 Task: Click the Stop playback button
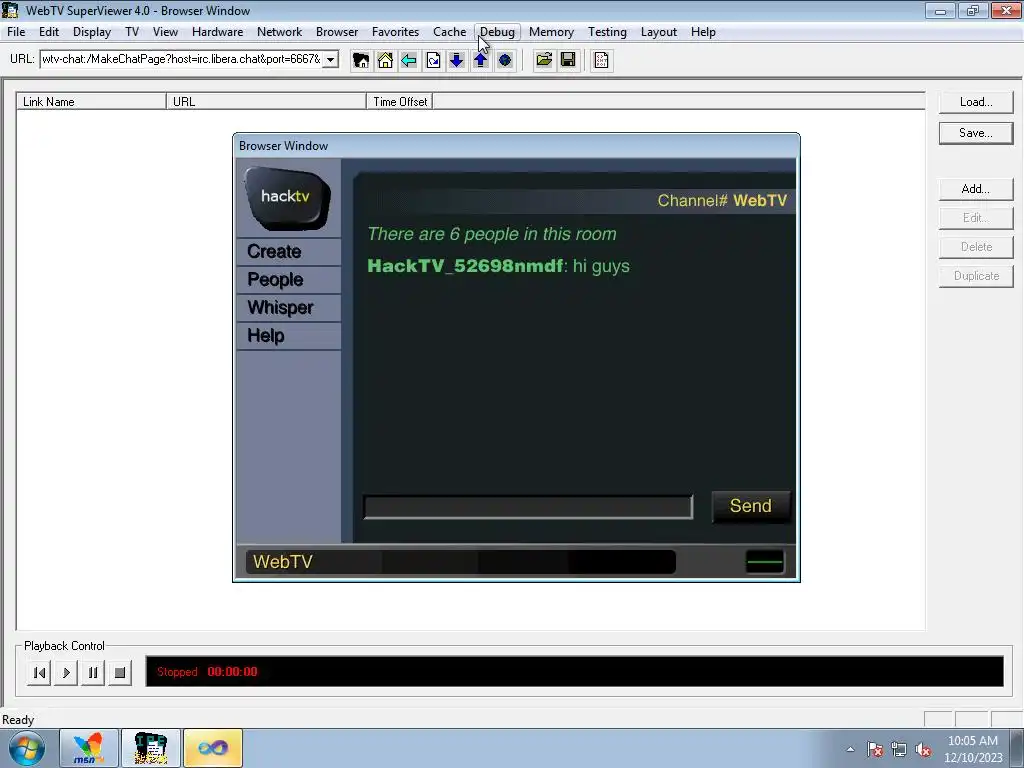pos(120,673)
